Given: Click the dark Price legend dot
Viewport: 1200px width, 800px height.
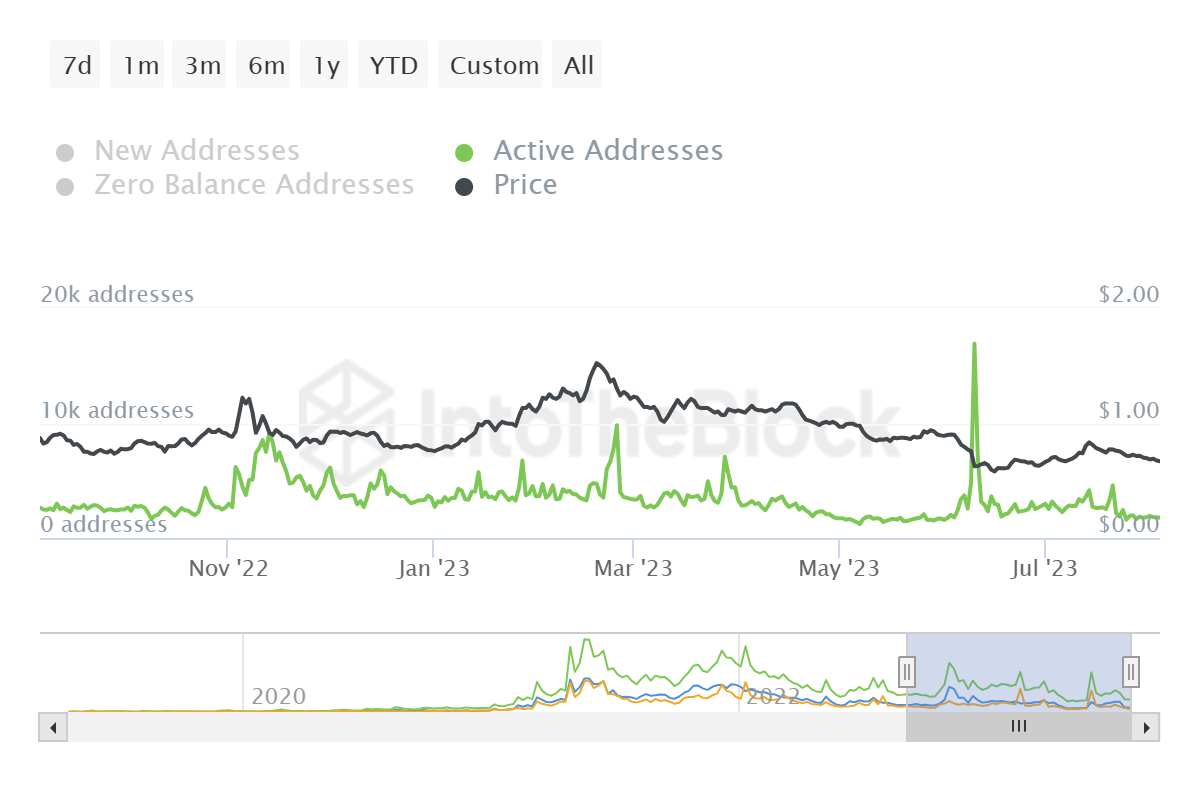Looking at the screenshot, I should (464, 187).
